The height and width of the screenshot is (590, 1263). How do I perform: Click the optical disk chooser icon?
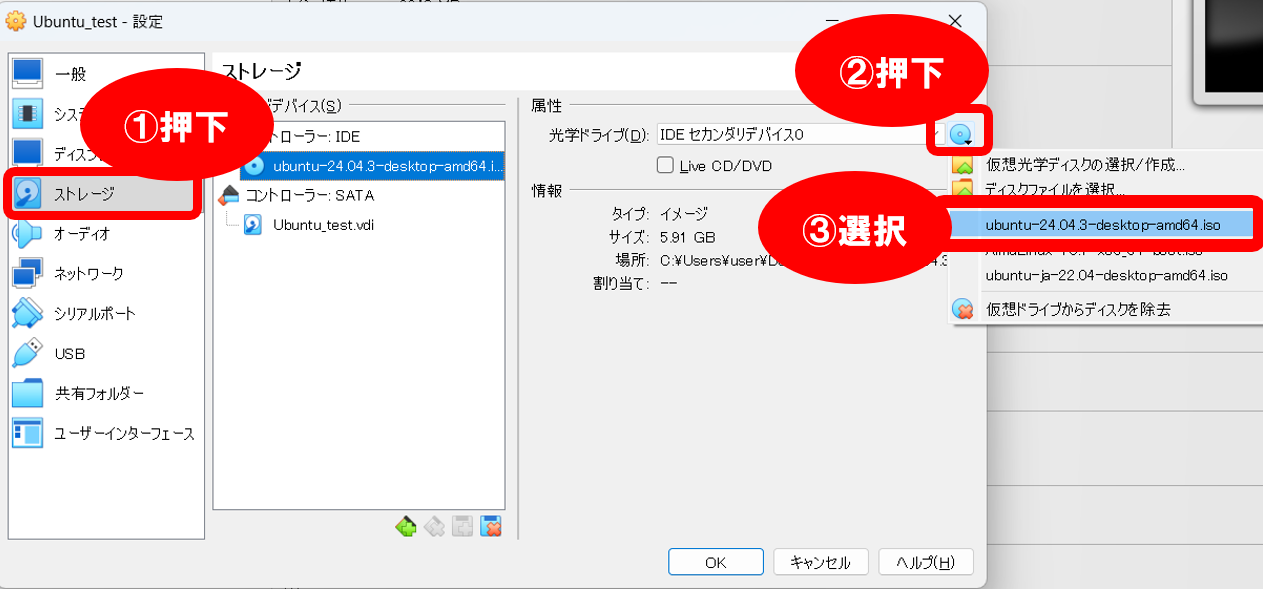click(x=961, y=134)
